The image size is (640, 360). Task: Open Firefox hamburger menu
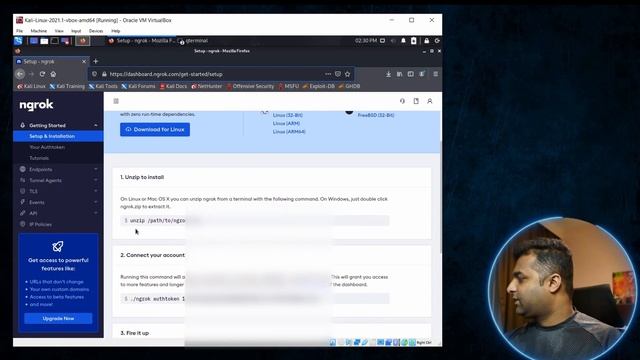coord(436,74)
